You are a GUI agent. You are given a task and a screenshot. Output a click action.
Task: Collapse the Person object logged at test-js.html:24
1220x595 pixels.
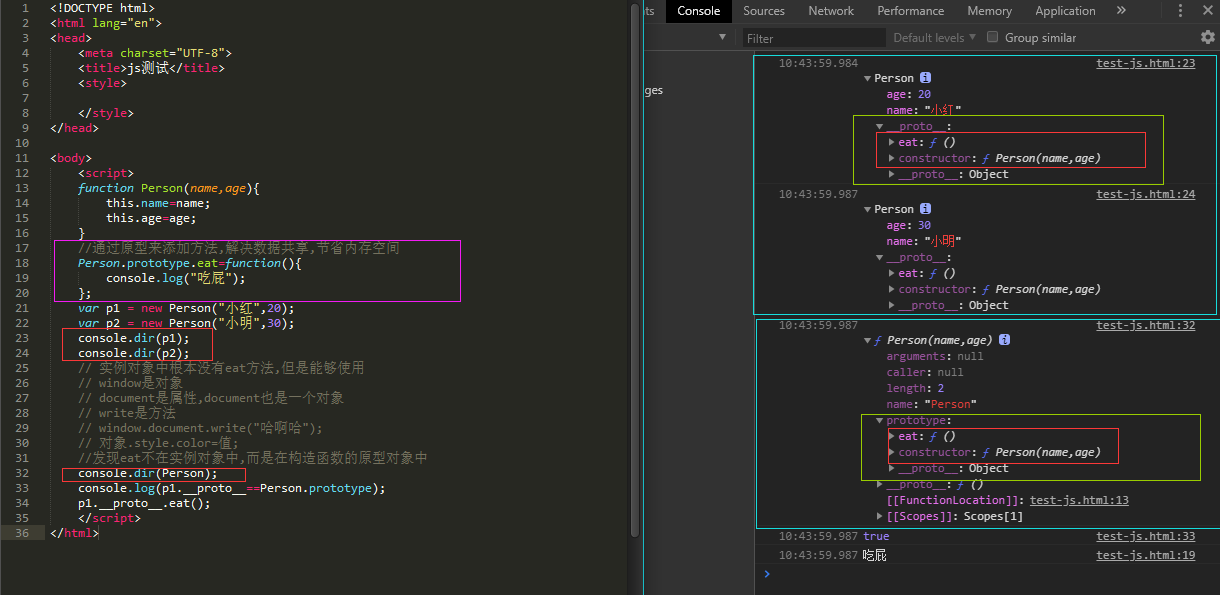[x=868, y=209]
